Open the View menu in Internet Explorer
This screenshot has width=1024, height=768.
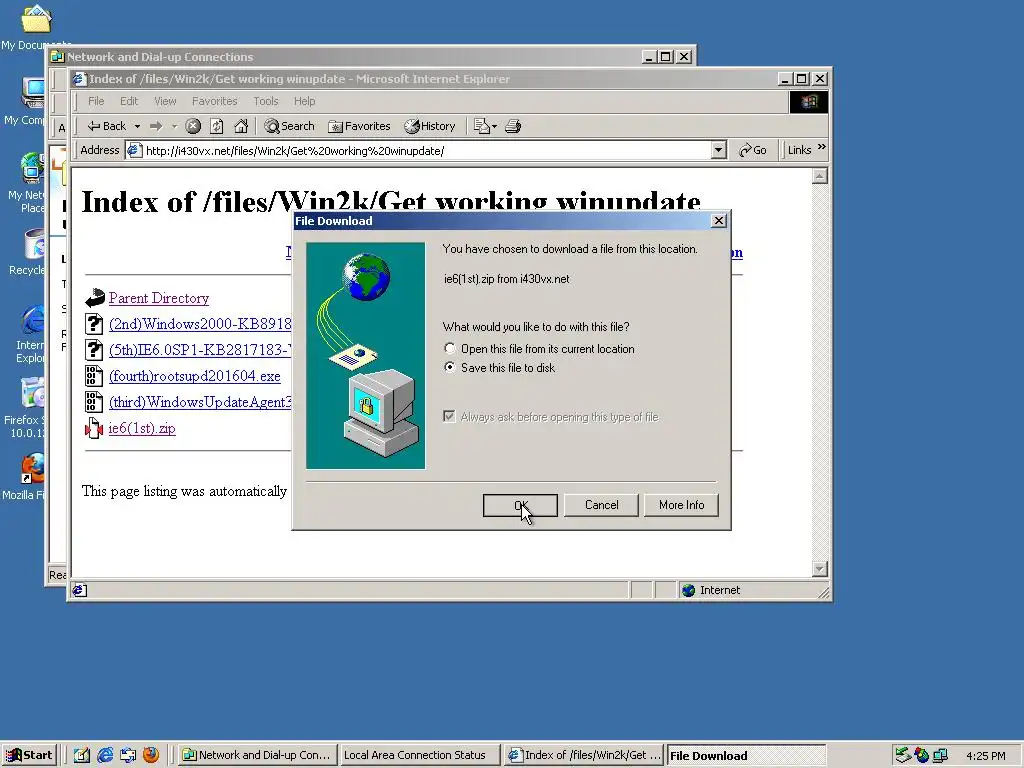[x=165, y=101]
